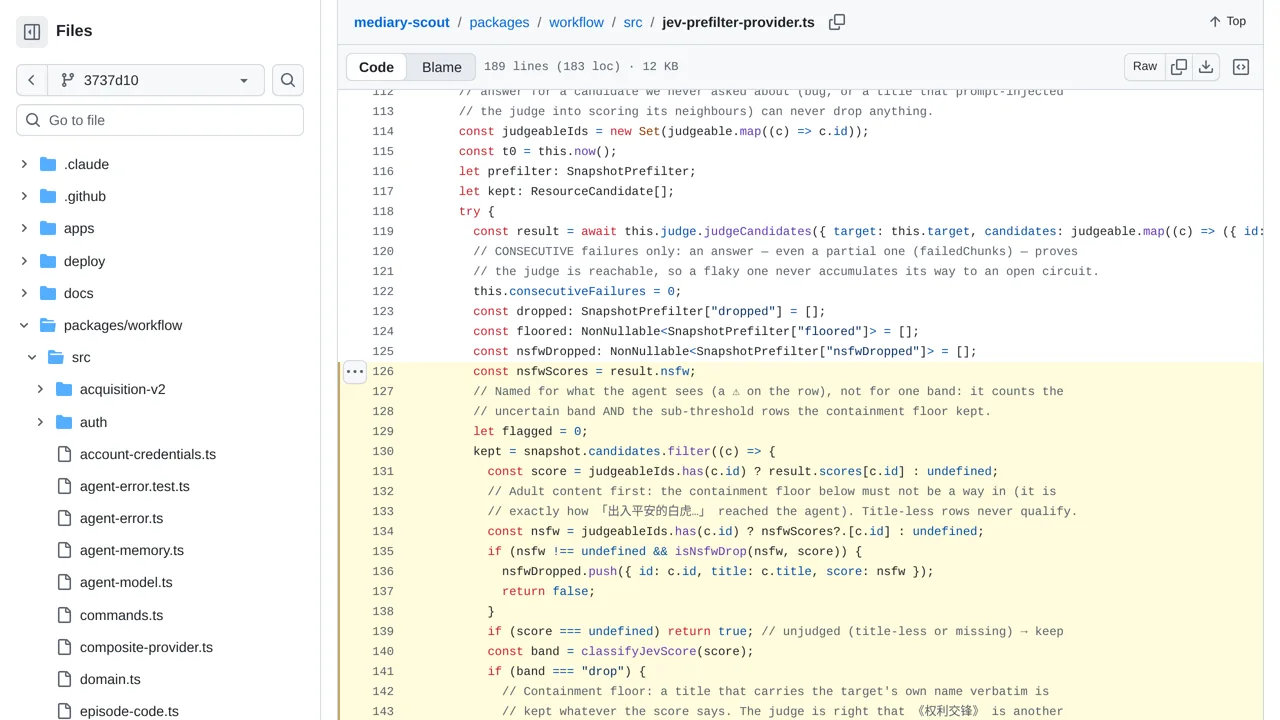Viewport: 1280px width, 720px height.
Task: Open account-credentials.ts file
Action: pyautogui.click(x=148, y=454)
